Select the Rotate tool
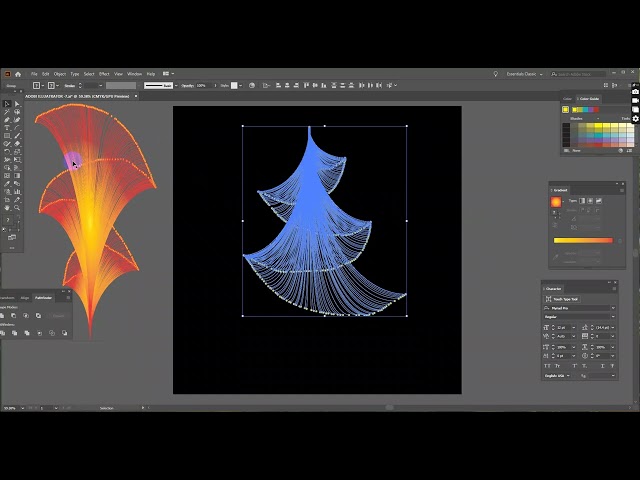This screenshot has height=480, width=640. 7,152
